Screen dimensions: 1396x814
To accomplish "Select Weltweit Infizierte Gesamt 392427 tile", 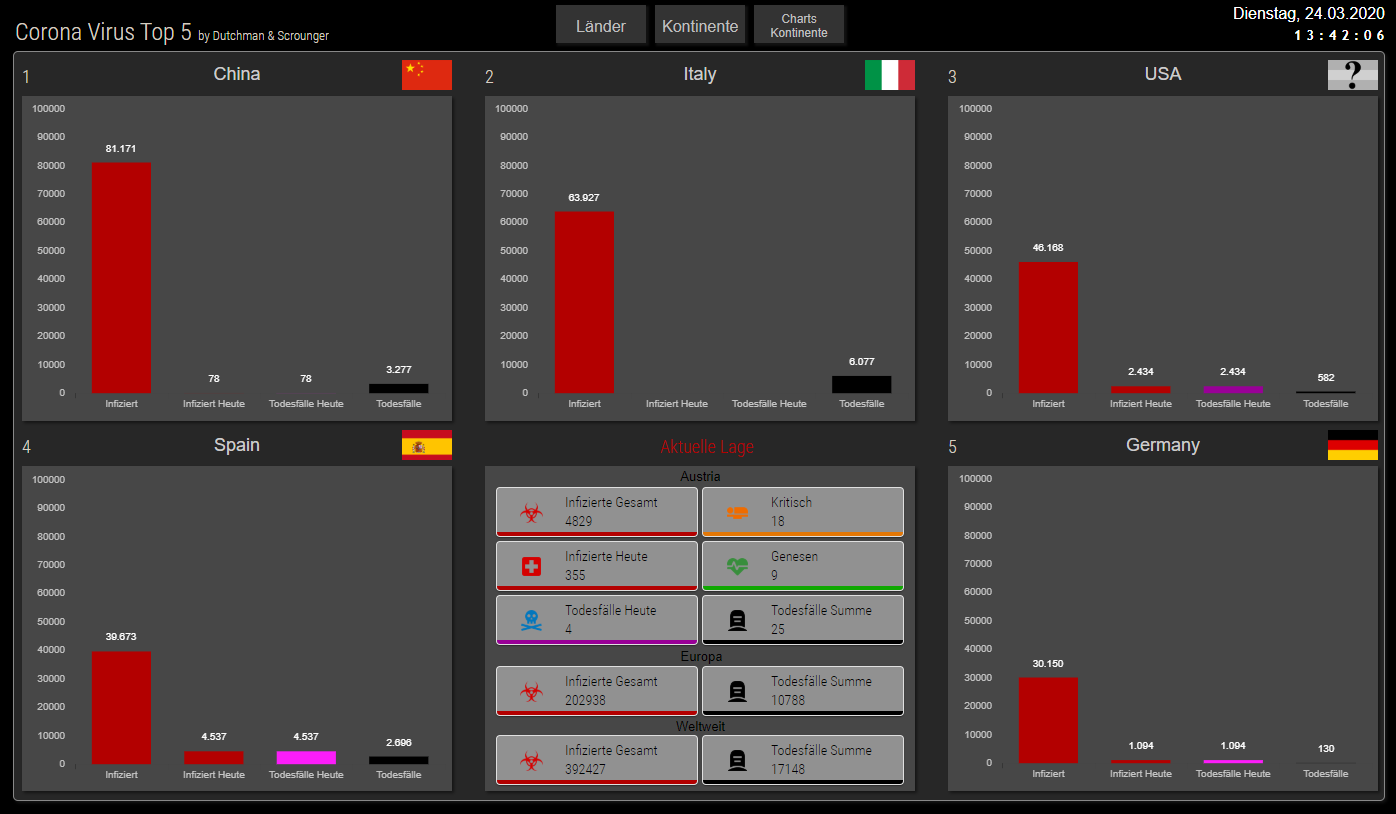I will pyautogui.click(x=597, y=760).
